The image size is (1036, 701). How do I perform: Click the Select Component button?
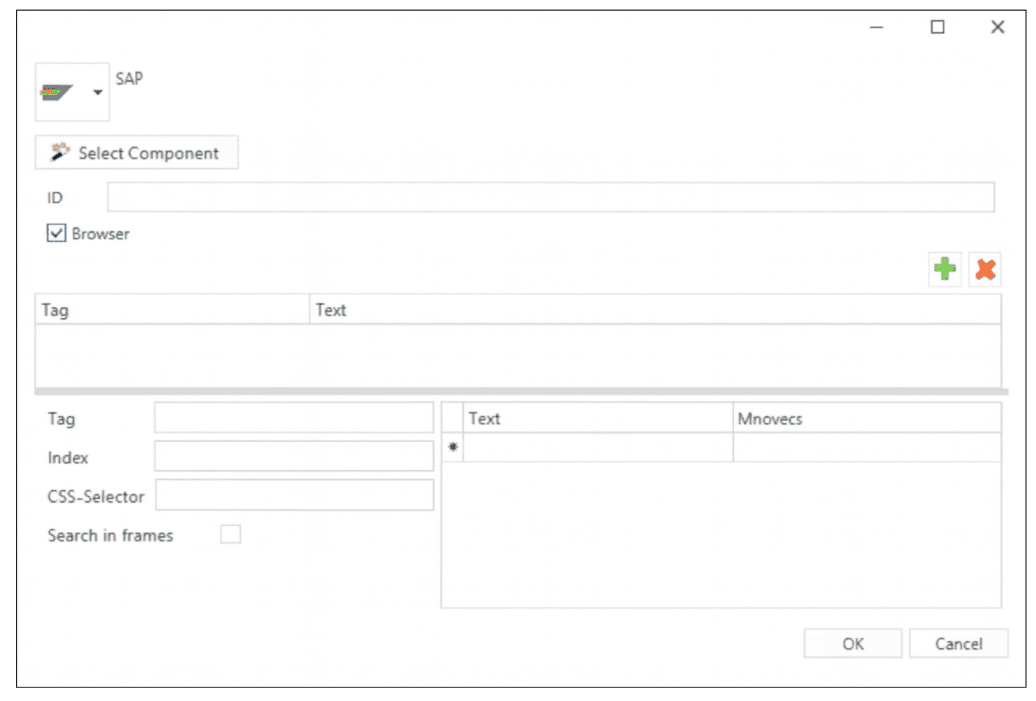(137, 153)
